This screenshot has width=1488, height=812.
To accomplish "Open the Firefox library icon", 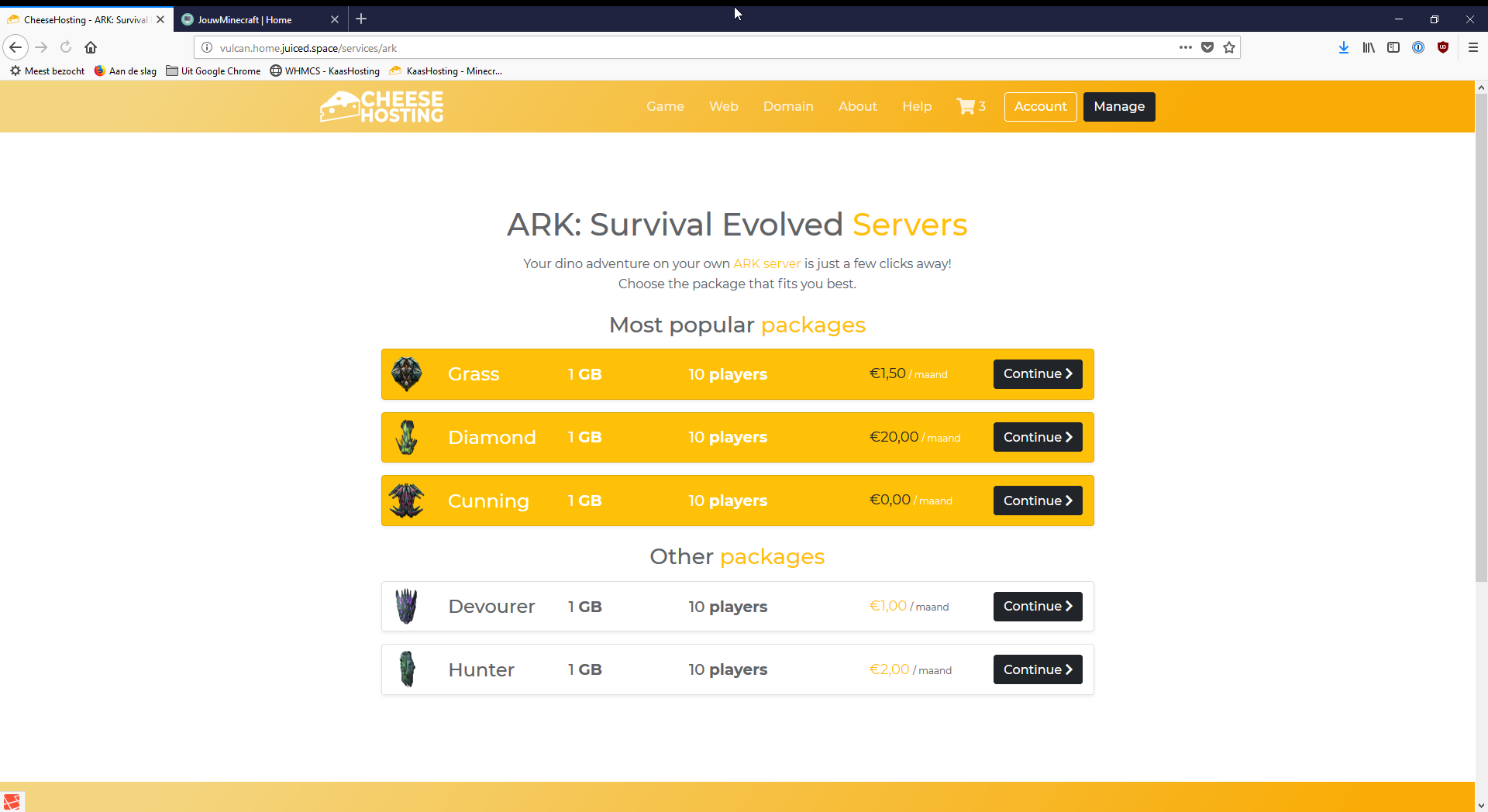I will (1369, 47).
